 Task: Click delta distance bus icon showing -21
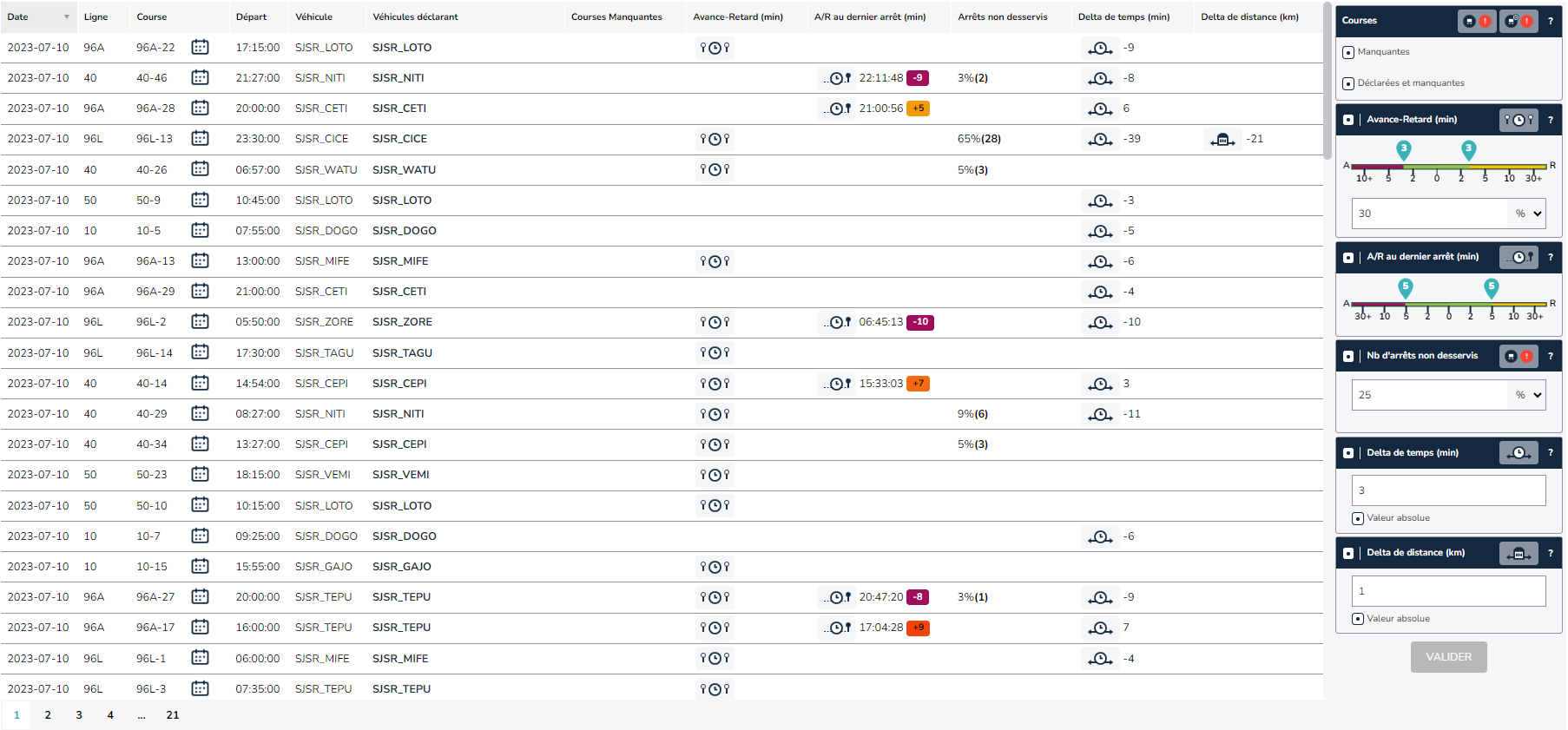(x=1222, y=139)
